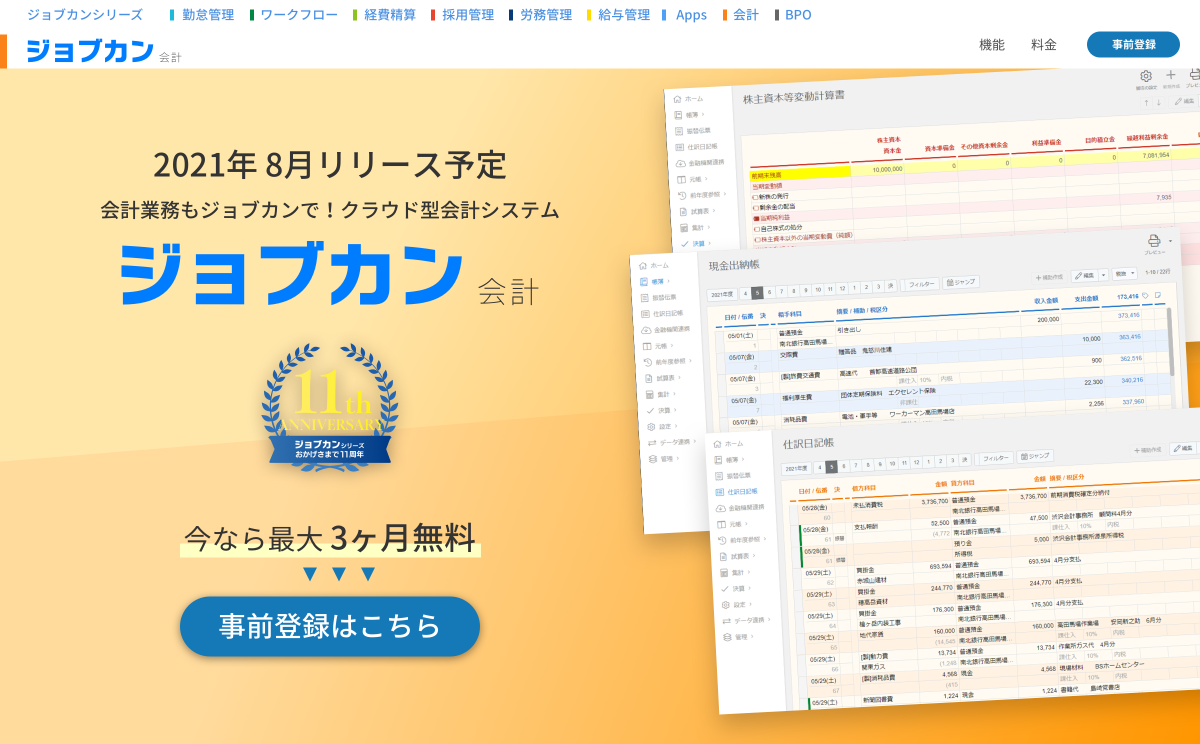Toggle 自己株式の処分 checkbox in 株主資本等変動計算書
The width and height of the screenshot is (1200, 744).
[x=757, y=229]
